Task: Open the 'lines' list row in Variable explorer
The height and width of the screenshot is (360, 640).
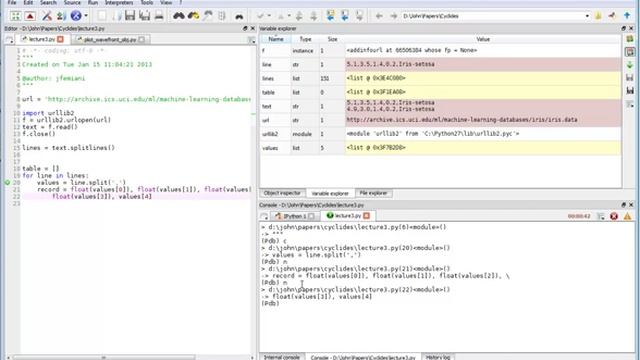Action: [x=440, y=78]
